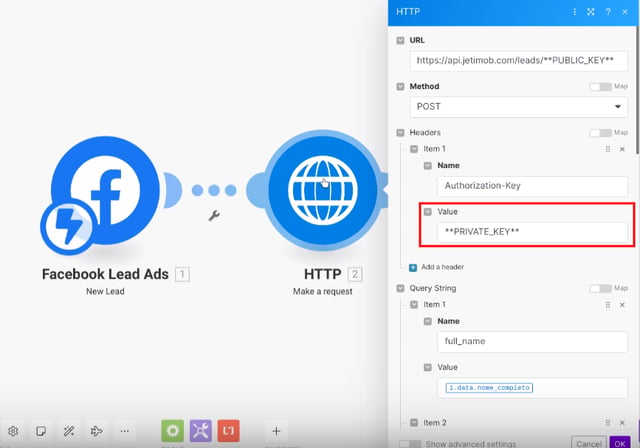Remove Headers Item 1 with X
The height and width of the screenshot is (448, 640).
(x=622, y=149)
